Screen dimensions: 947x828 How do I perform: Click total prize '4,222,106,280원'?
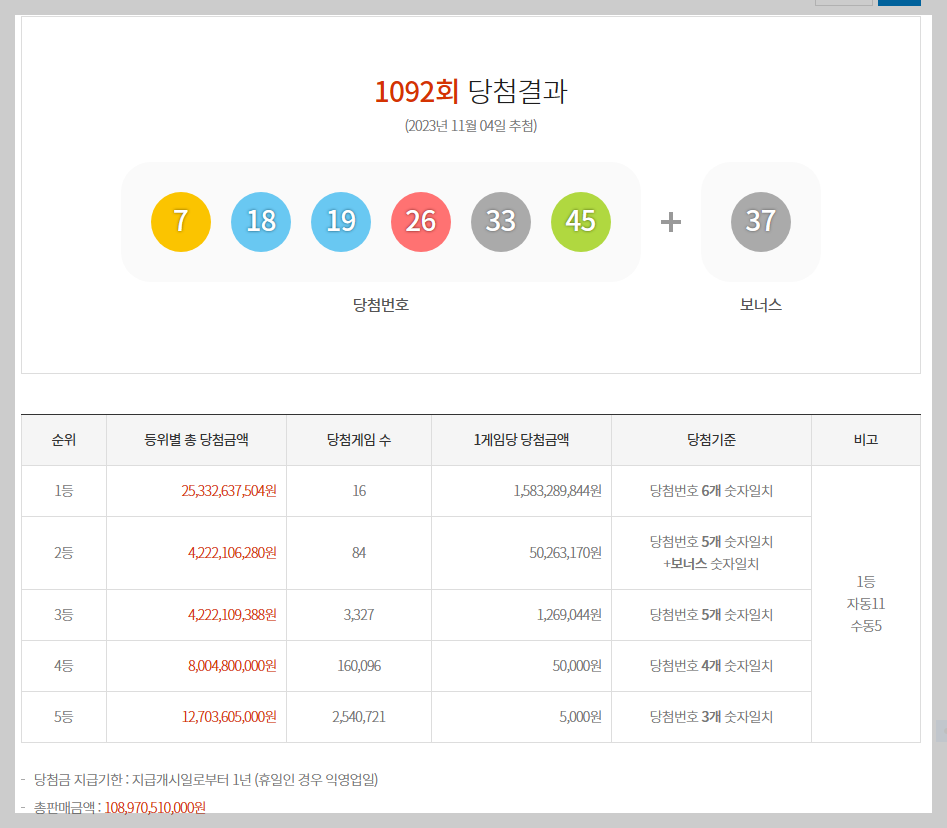click(233, 553)
